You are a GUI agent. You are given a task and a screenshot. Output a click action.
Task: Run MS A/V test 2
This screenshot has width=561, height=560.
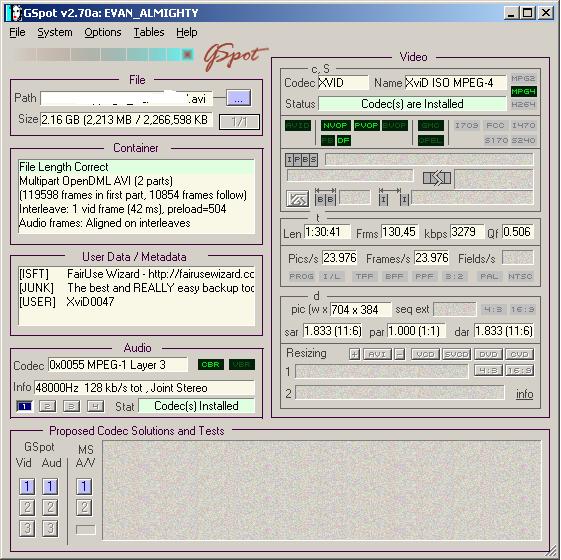tap(84, 507)
